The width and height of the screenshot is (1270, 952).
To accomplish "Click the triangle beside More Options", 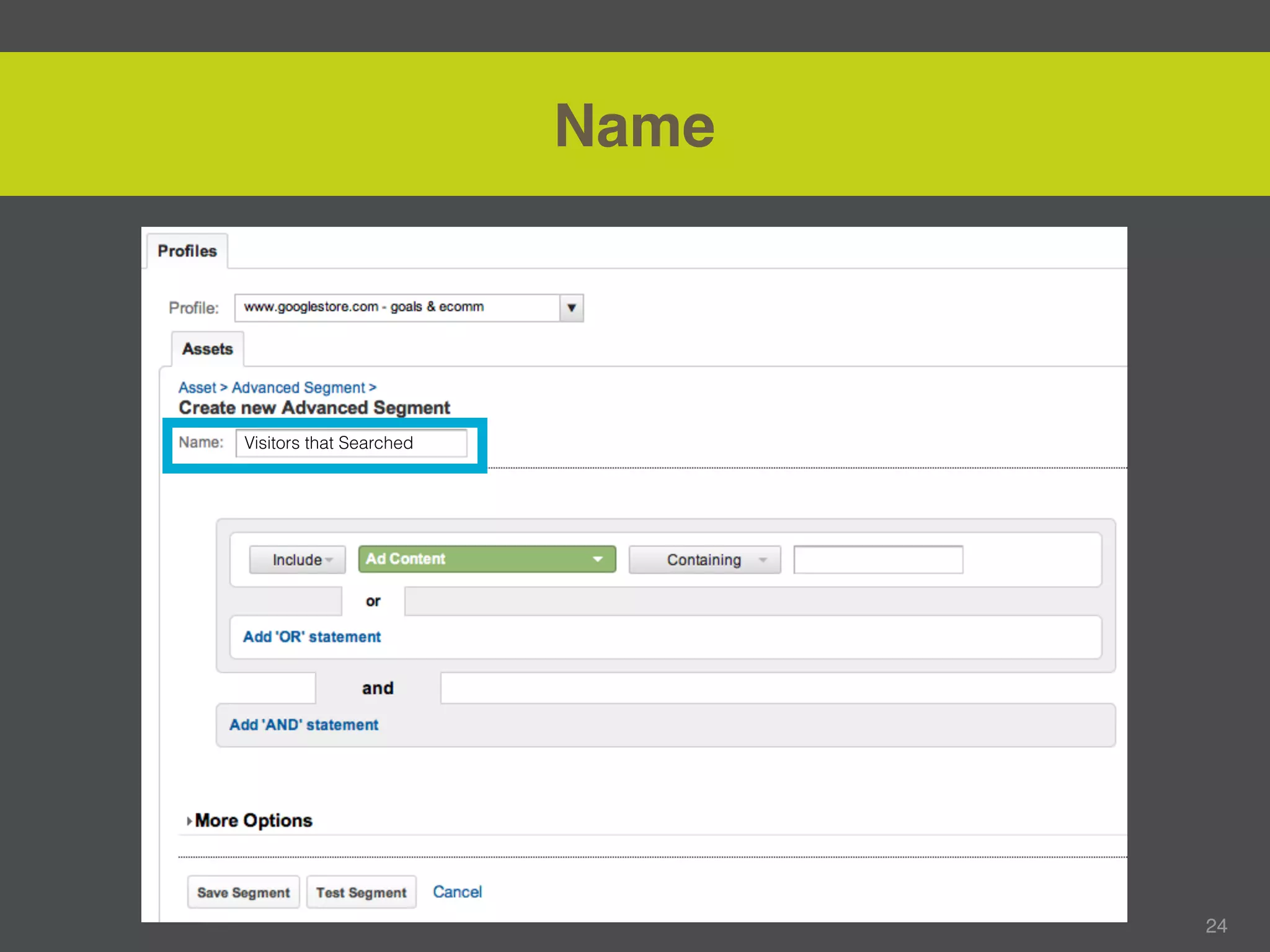I will point(189,821).
